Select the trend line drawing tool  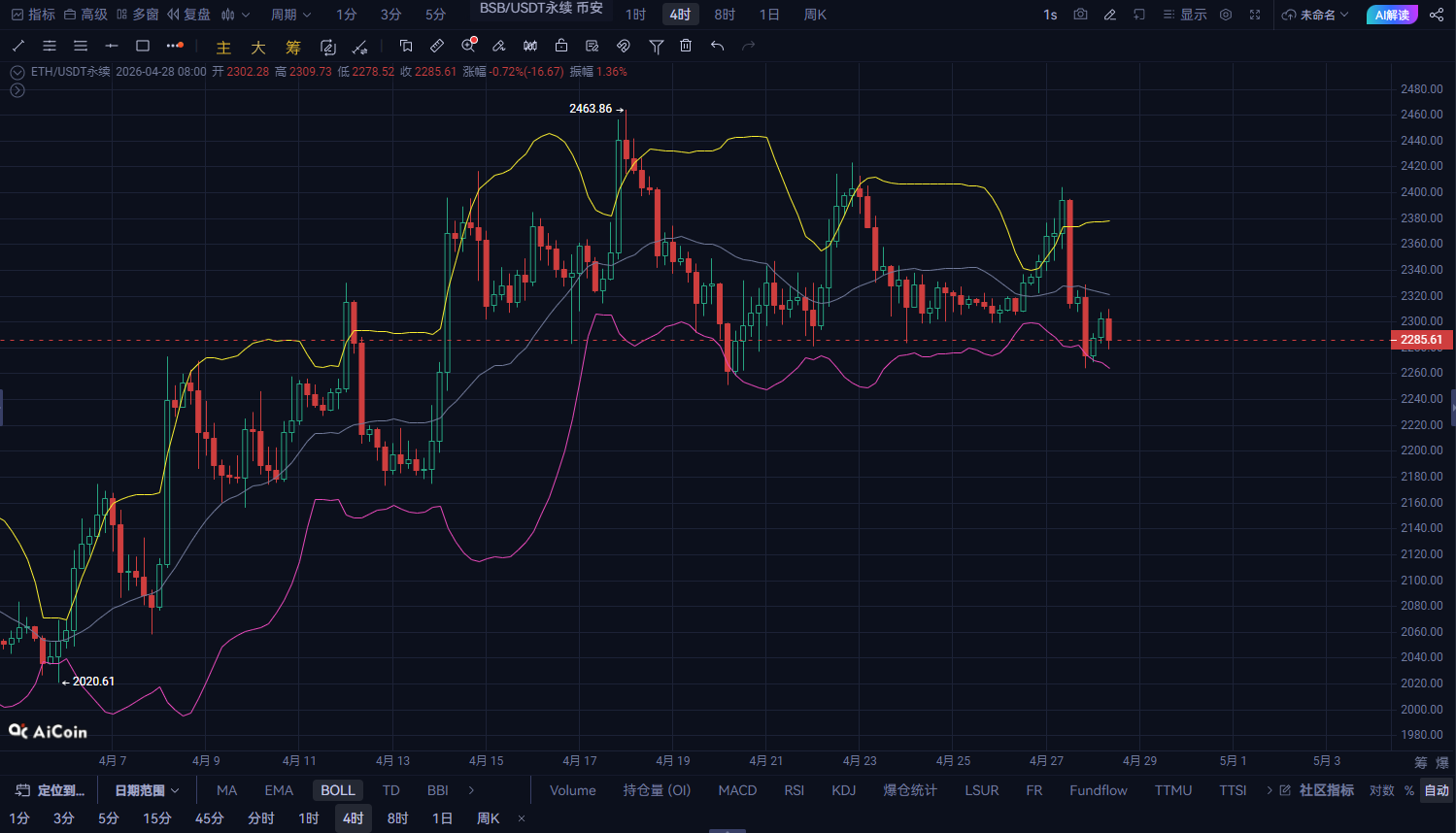coord(18,46)
